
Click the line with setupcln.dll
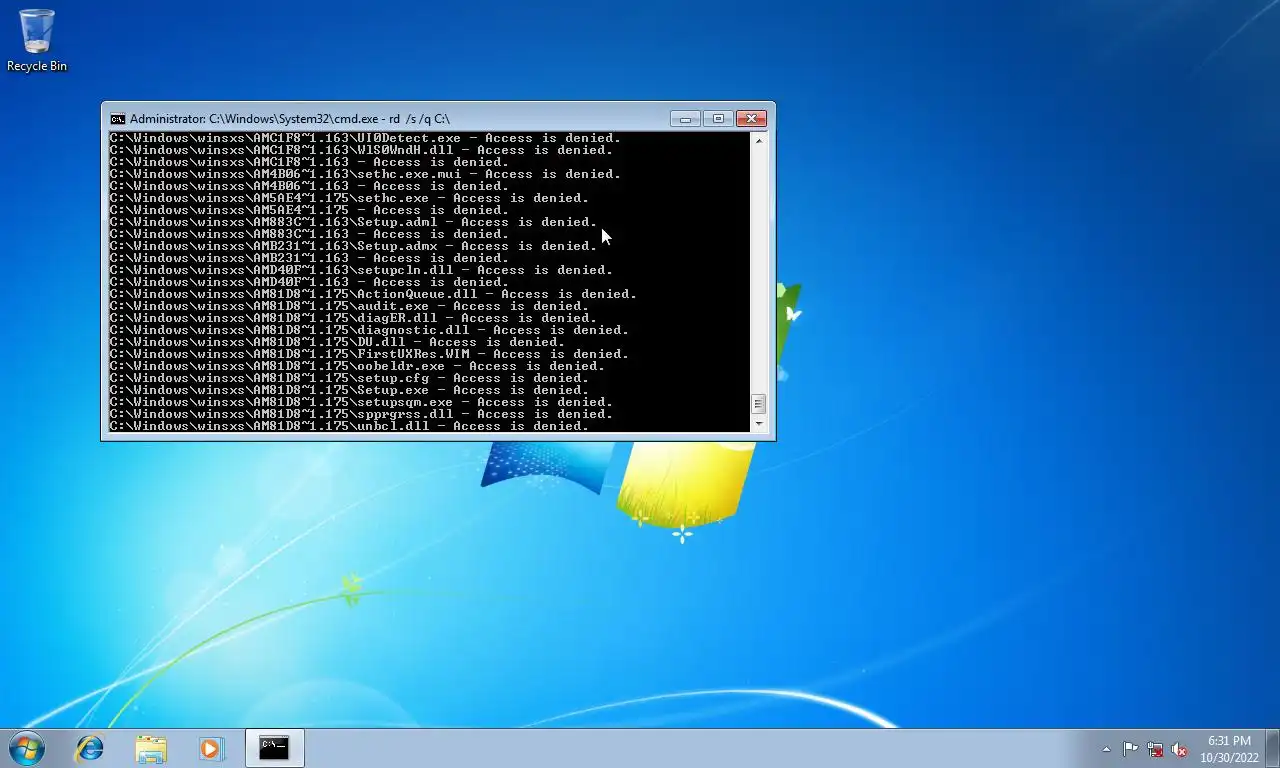[361, 270]
